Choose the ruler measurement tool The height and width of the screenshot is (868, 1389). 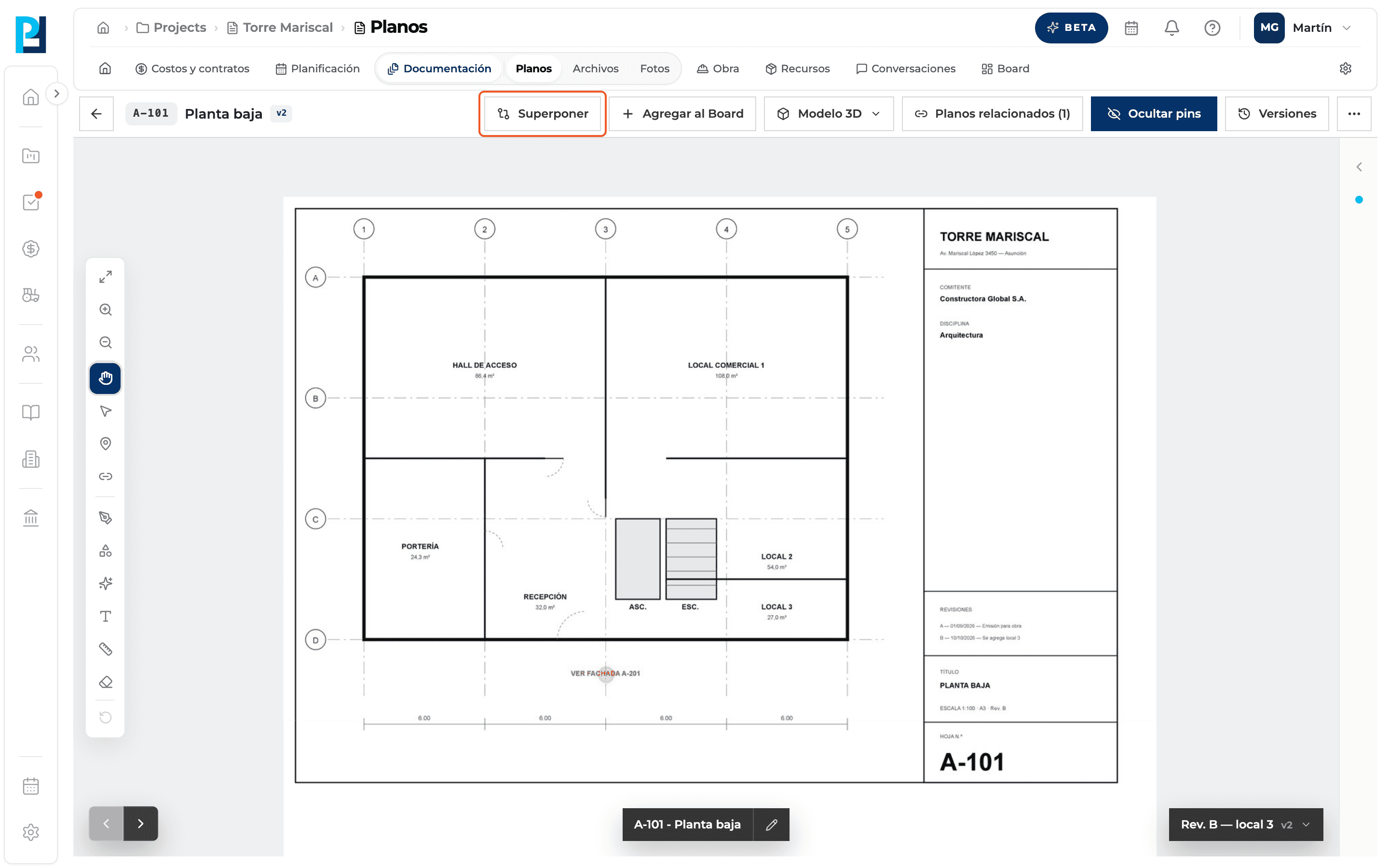pyautogui.click(x=106, y=649)
